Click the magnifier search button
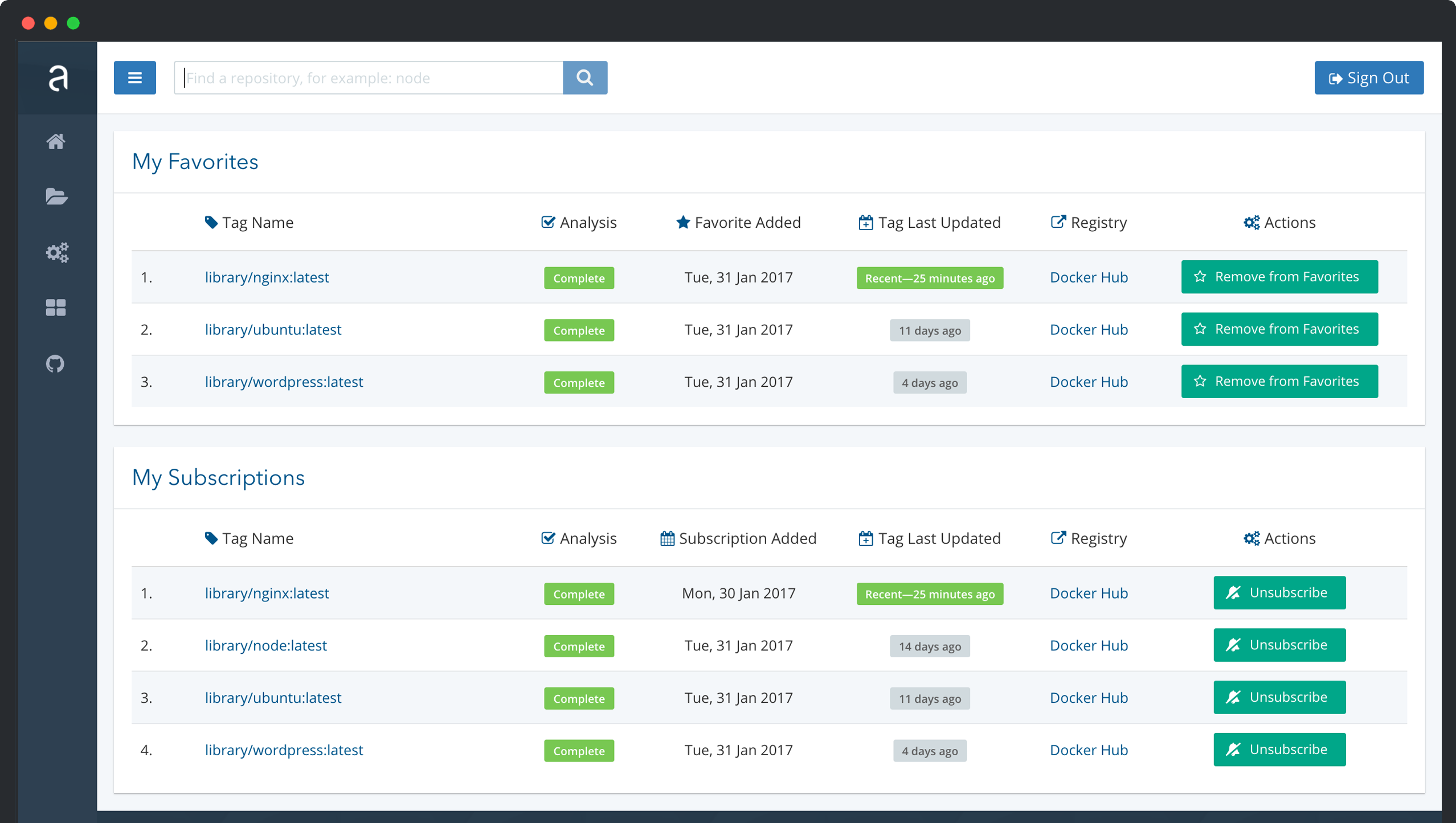1456x823 pixels. tap(585, 77)
